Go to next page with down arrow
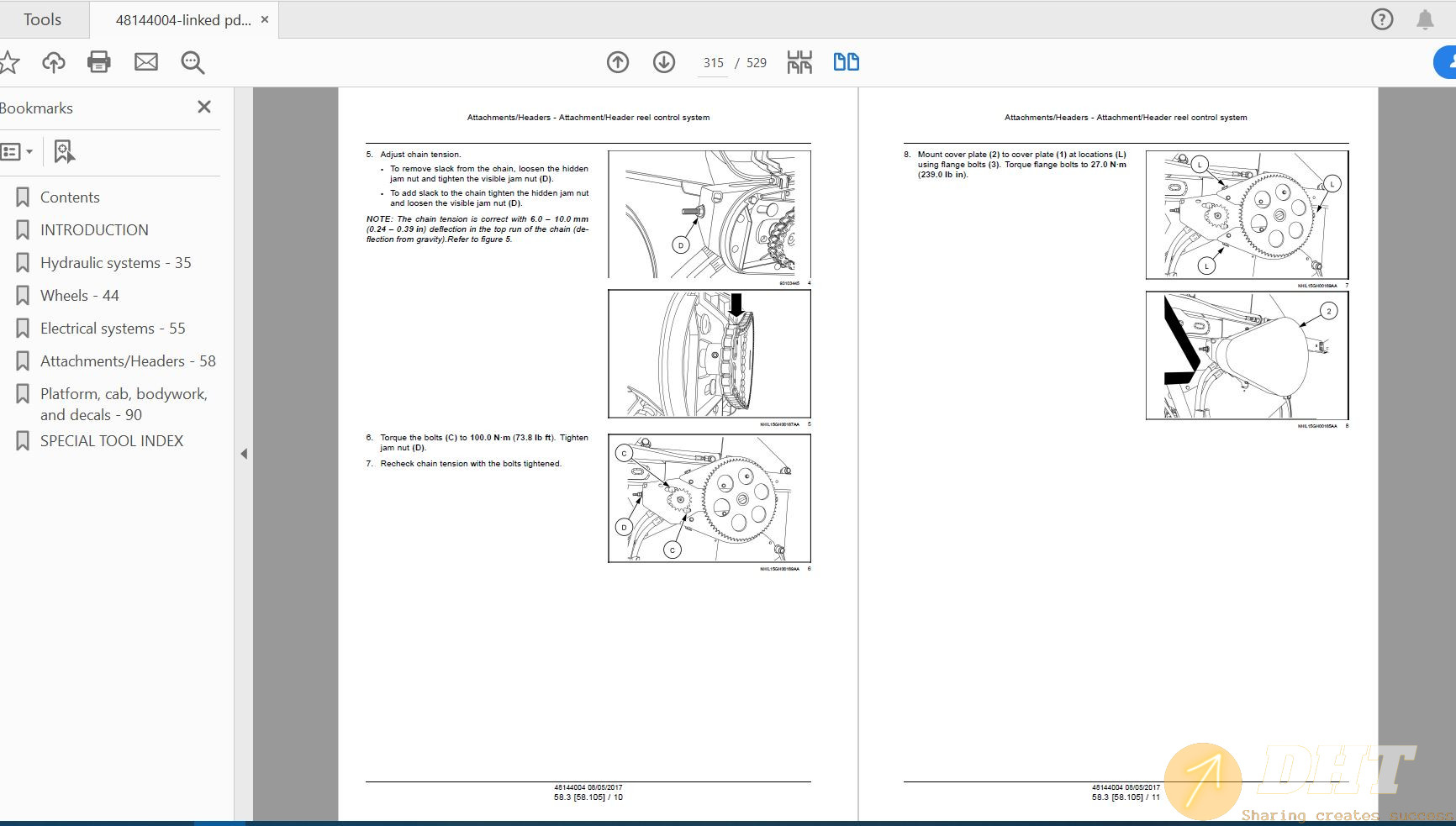The height and width of the screenshot is (826, 1456). (663, 62)
